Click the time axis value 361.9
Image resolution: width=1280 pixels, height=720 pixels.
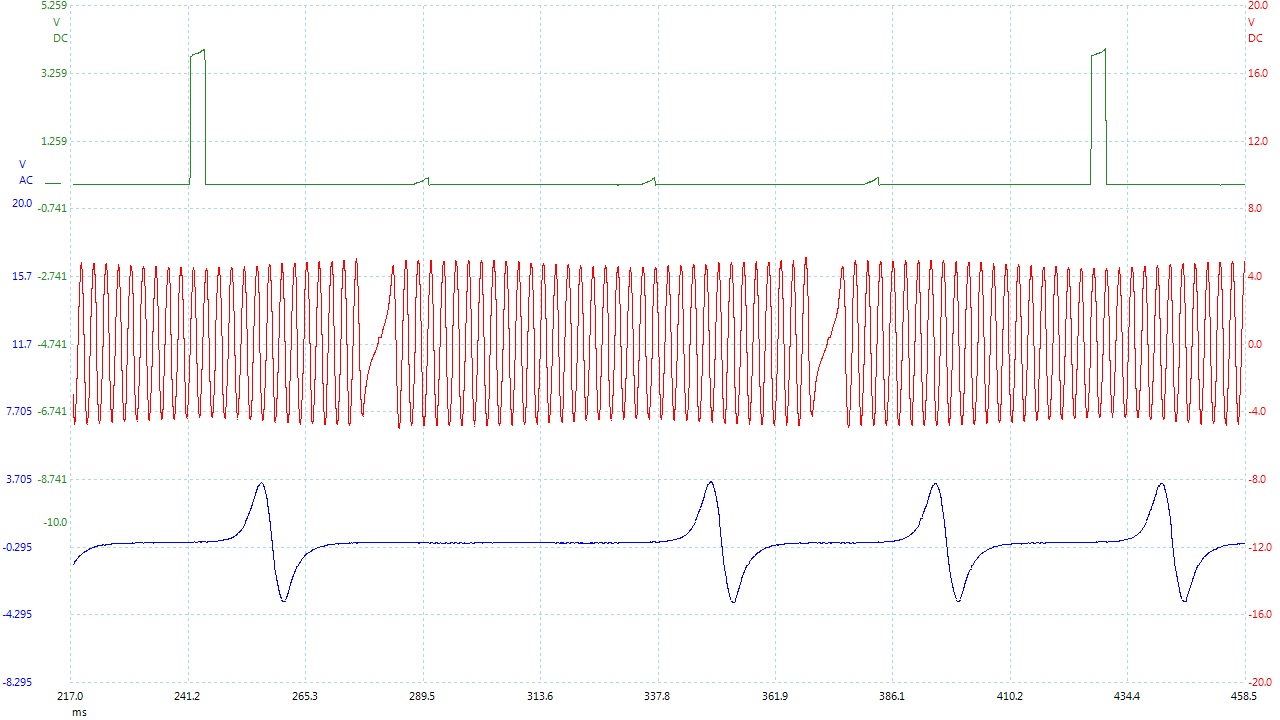[x=775, y=697]
